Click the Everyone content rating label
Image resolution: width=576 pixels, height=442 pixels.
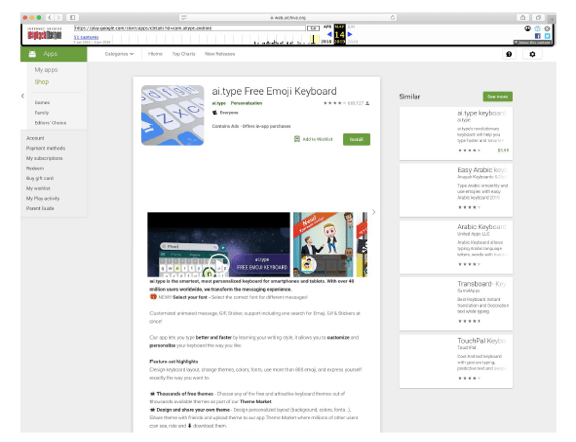228,112
